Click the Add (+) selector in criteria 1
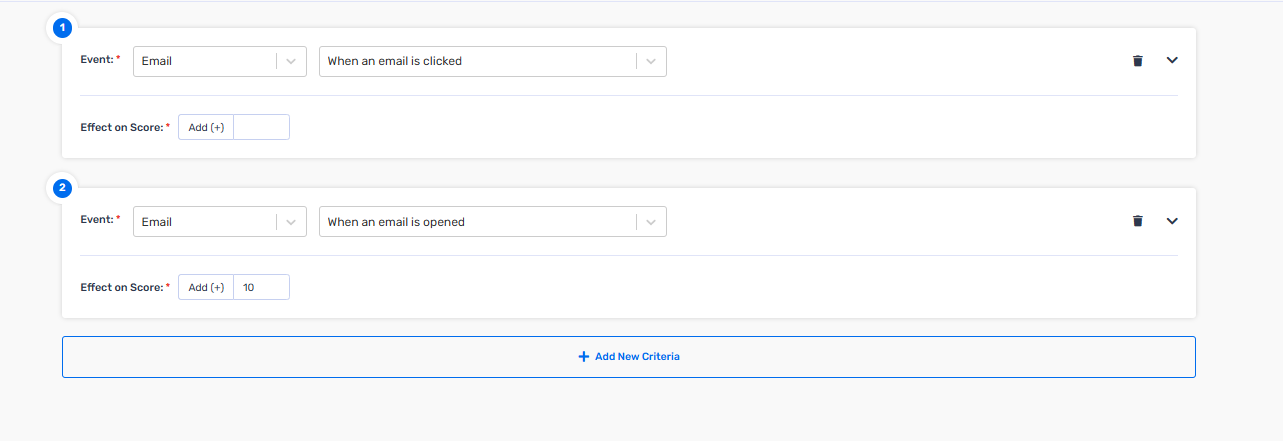The width and height of the screenshot is (1283, 441). (x=206, y=127)
